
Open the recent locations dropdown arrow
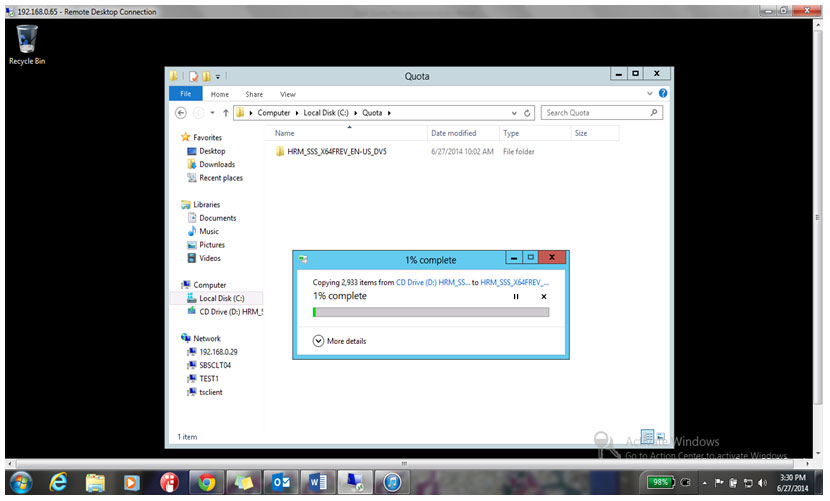click(212, 113)
